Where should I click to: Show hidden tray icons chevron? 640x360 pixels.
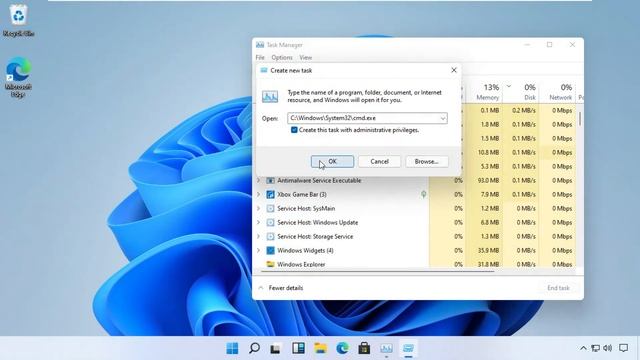(x=583, y=348)
